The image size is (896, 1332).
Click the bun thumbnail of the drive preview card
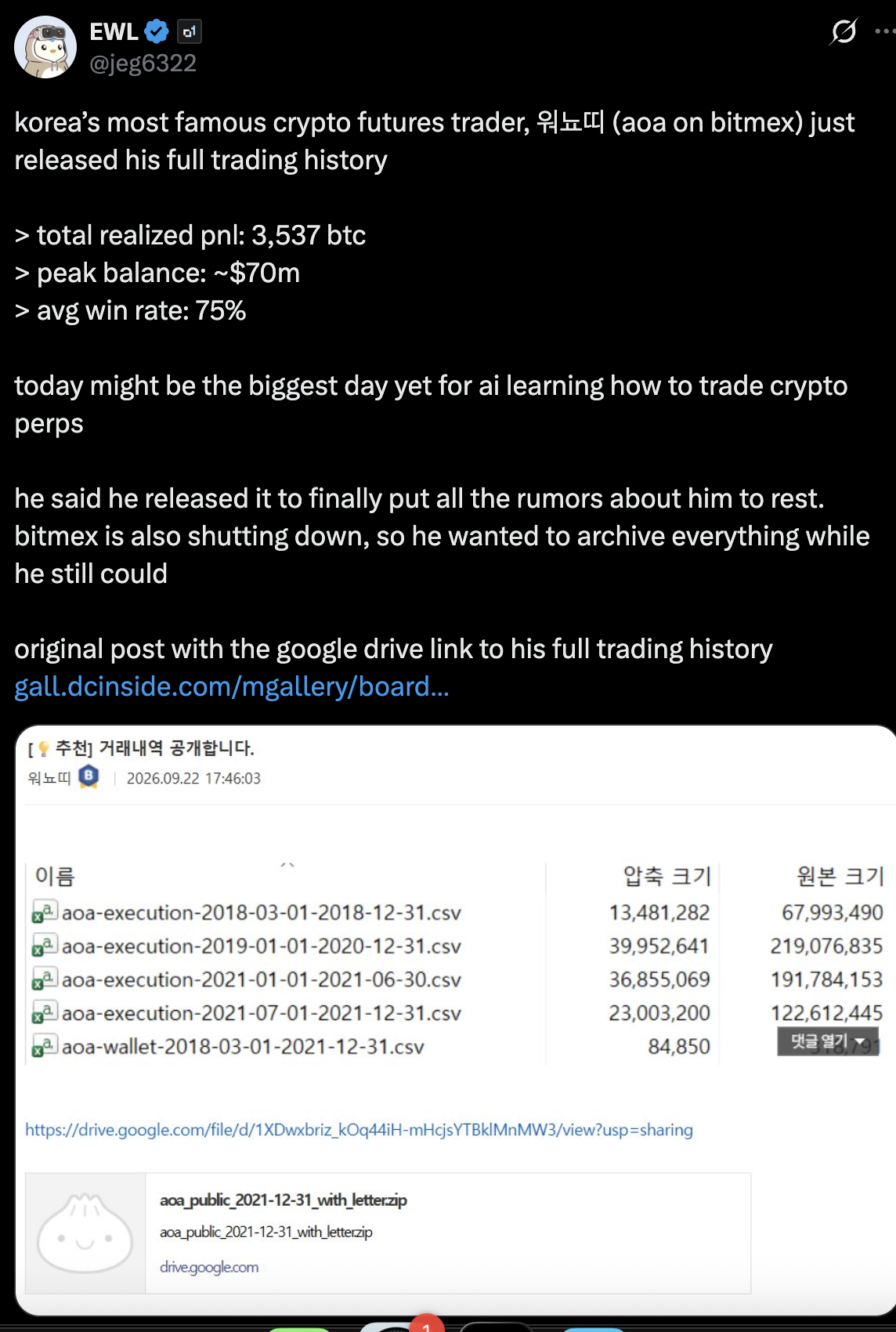tap(85, 1232)
